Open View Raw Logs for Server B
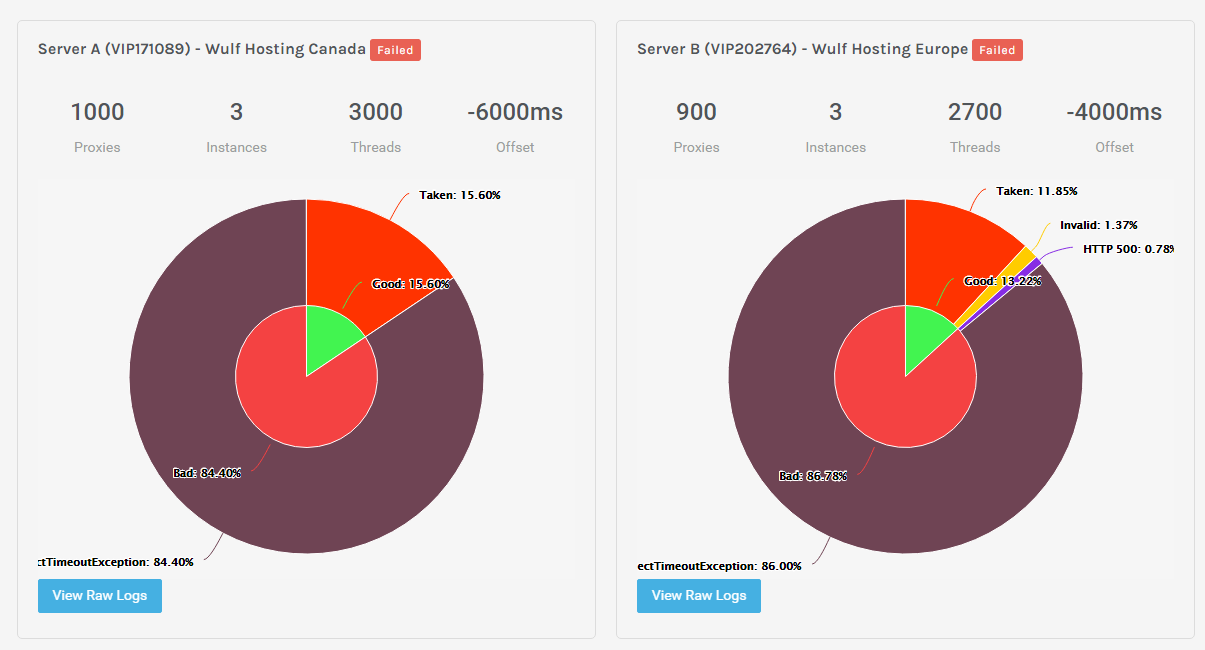 [698, 596]
